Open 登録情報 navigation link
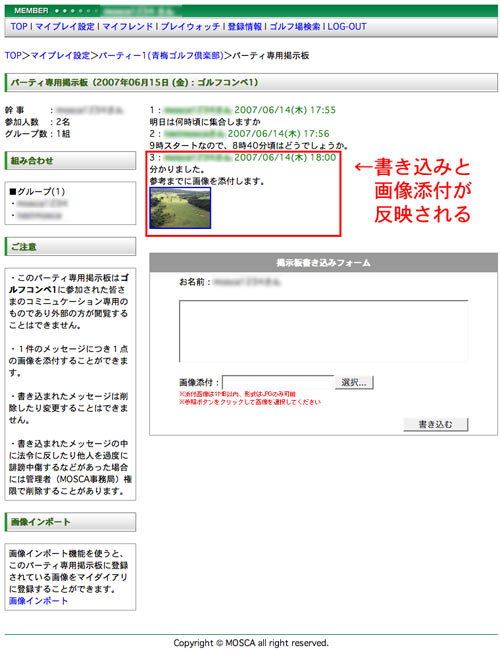The width and height of the screenshot is (500, 650). [x=245, y=27]
